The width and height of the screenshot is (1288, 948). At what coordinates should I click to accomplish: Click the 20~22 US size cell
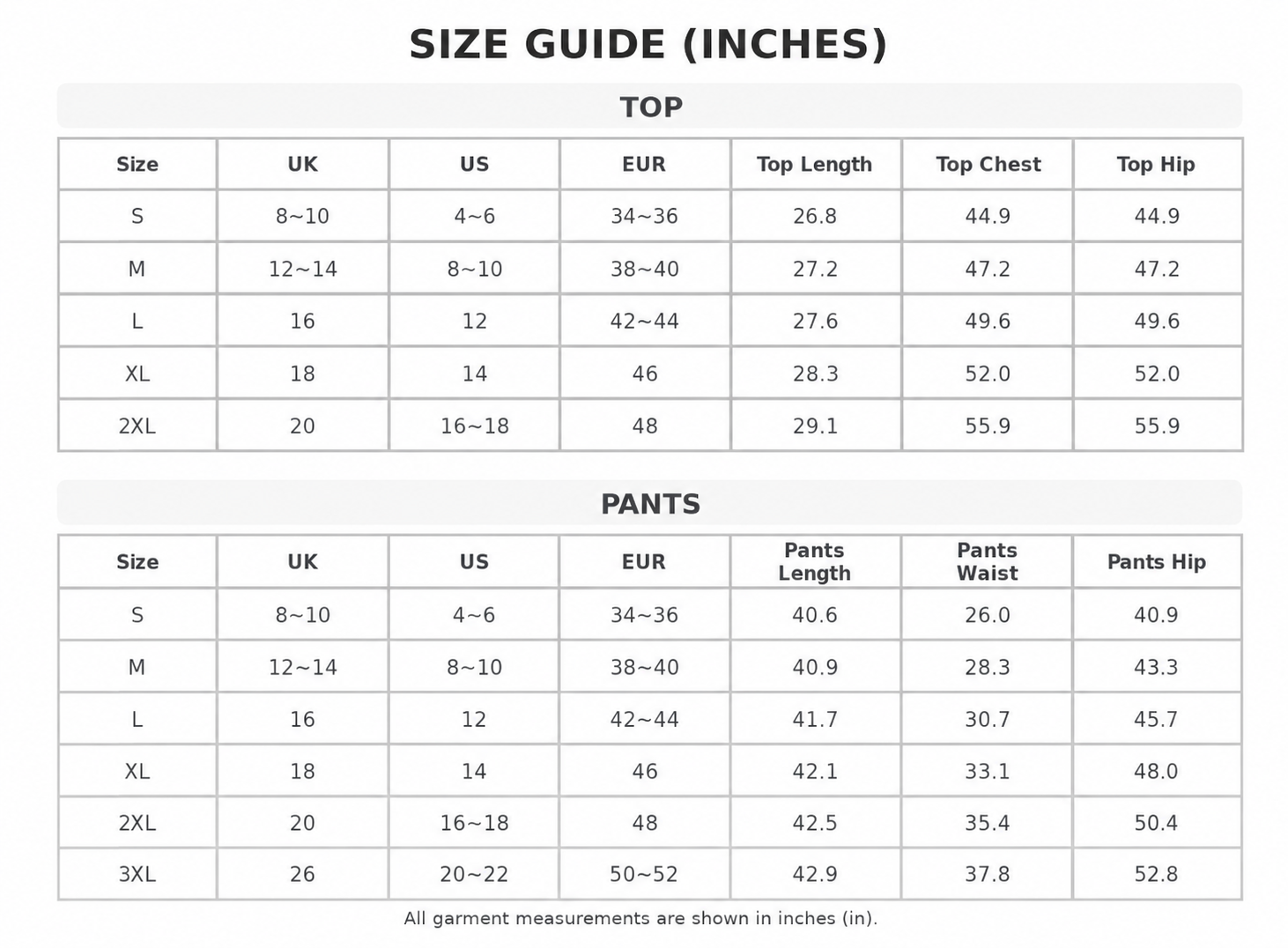point(474,874)
